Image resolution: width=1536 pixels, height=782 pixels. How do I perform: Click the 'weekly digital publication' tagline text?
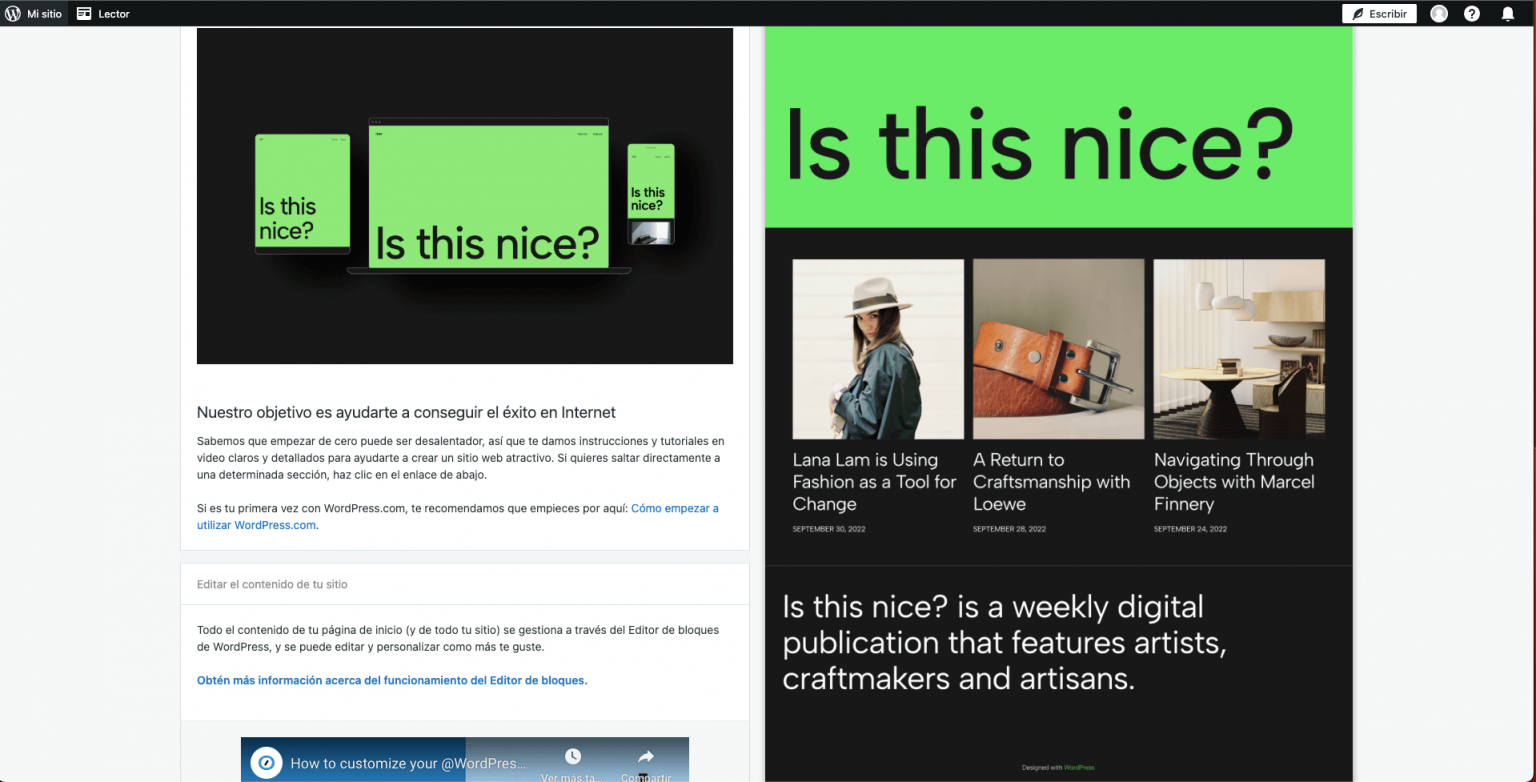tap(1004, 643)
